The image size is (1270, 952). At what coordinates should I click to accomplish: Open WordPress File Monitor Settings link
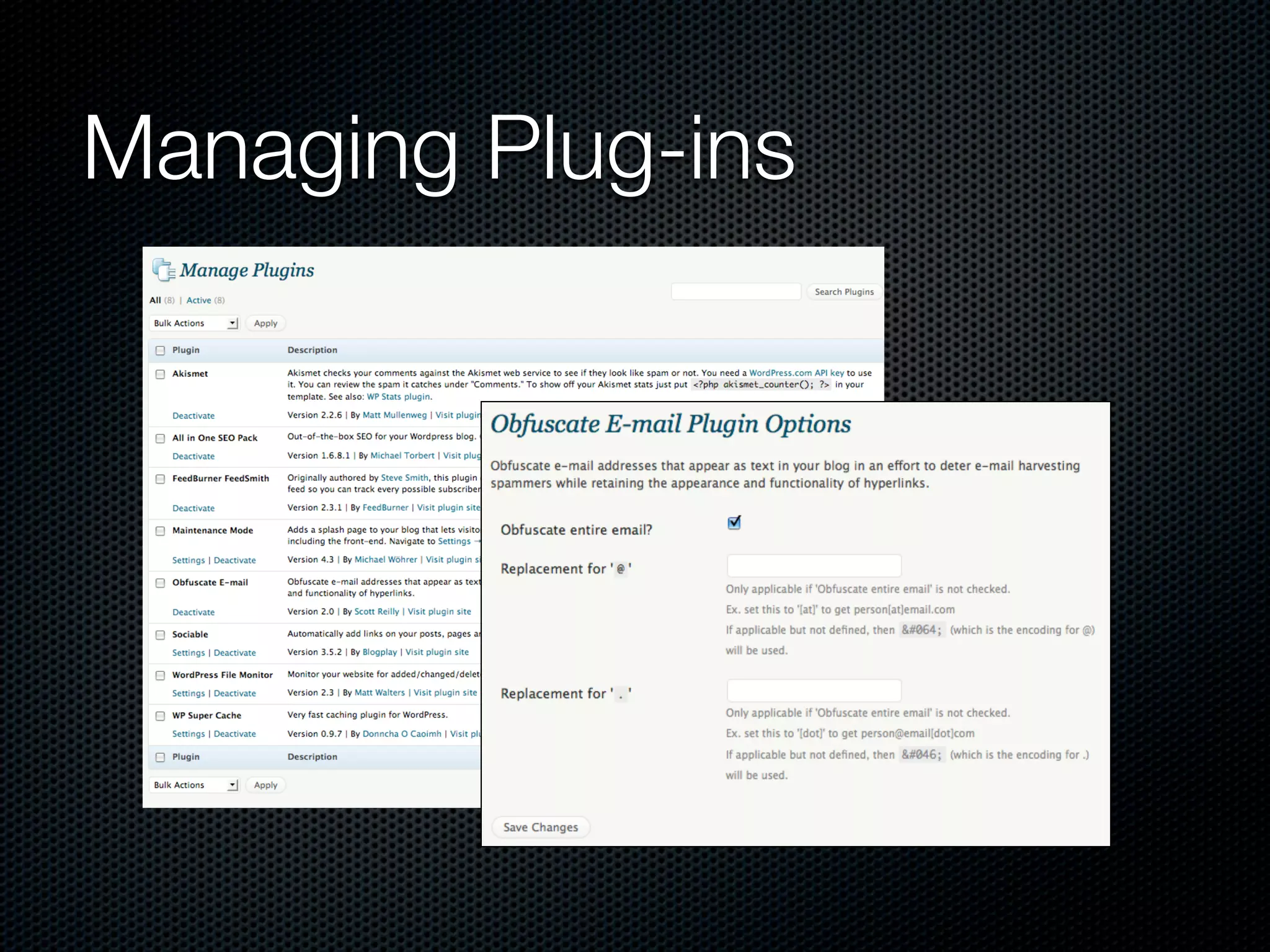click(x=189, y=694)
